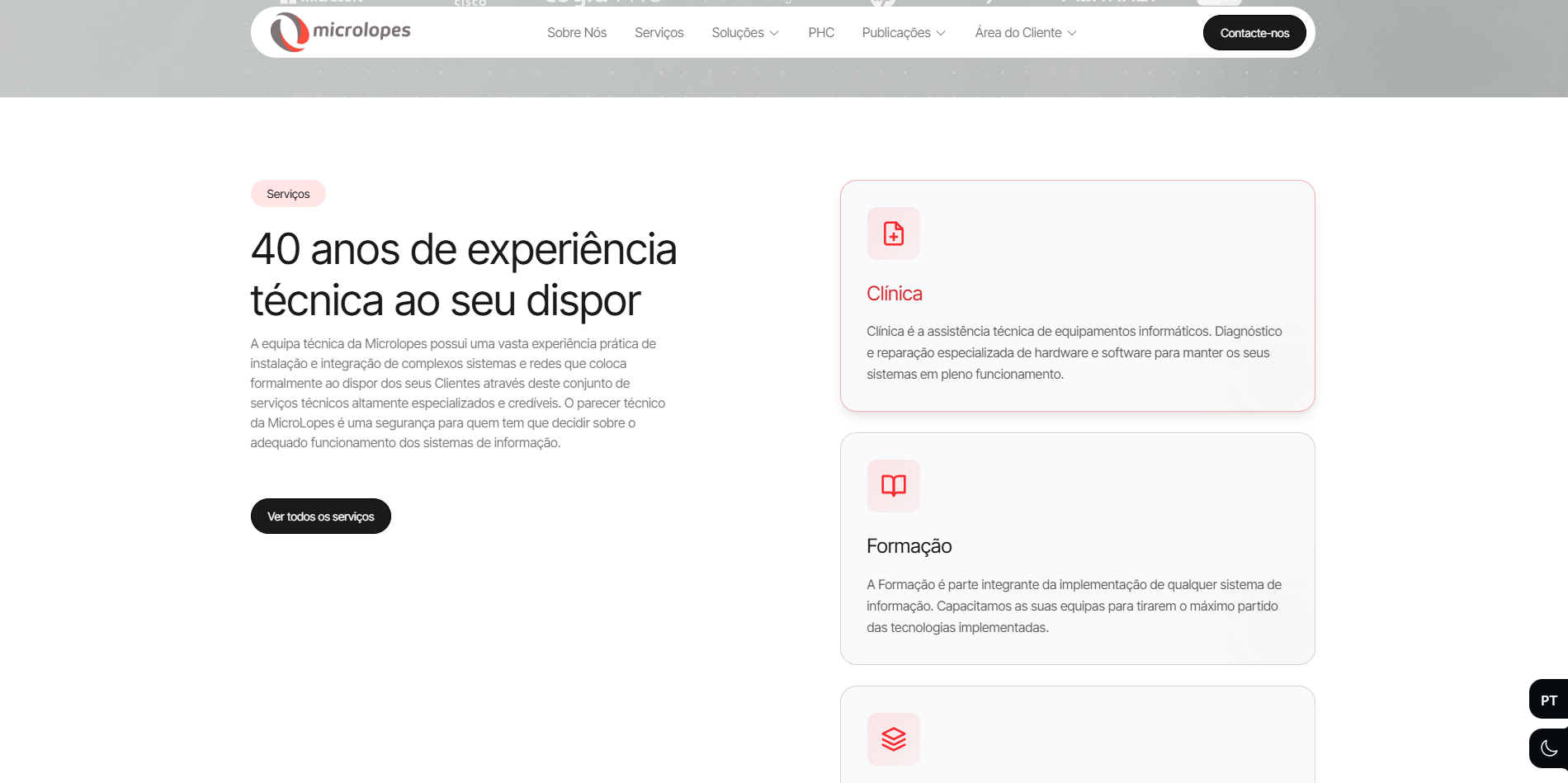Open the PT language selector
1568x783 pixels.
click(x=1548, y=700)
